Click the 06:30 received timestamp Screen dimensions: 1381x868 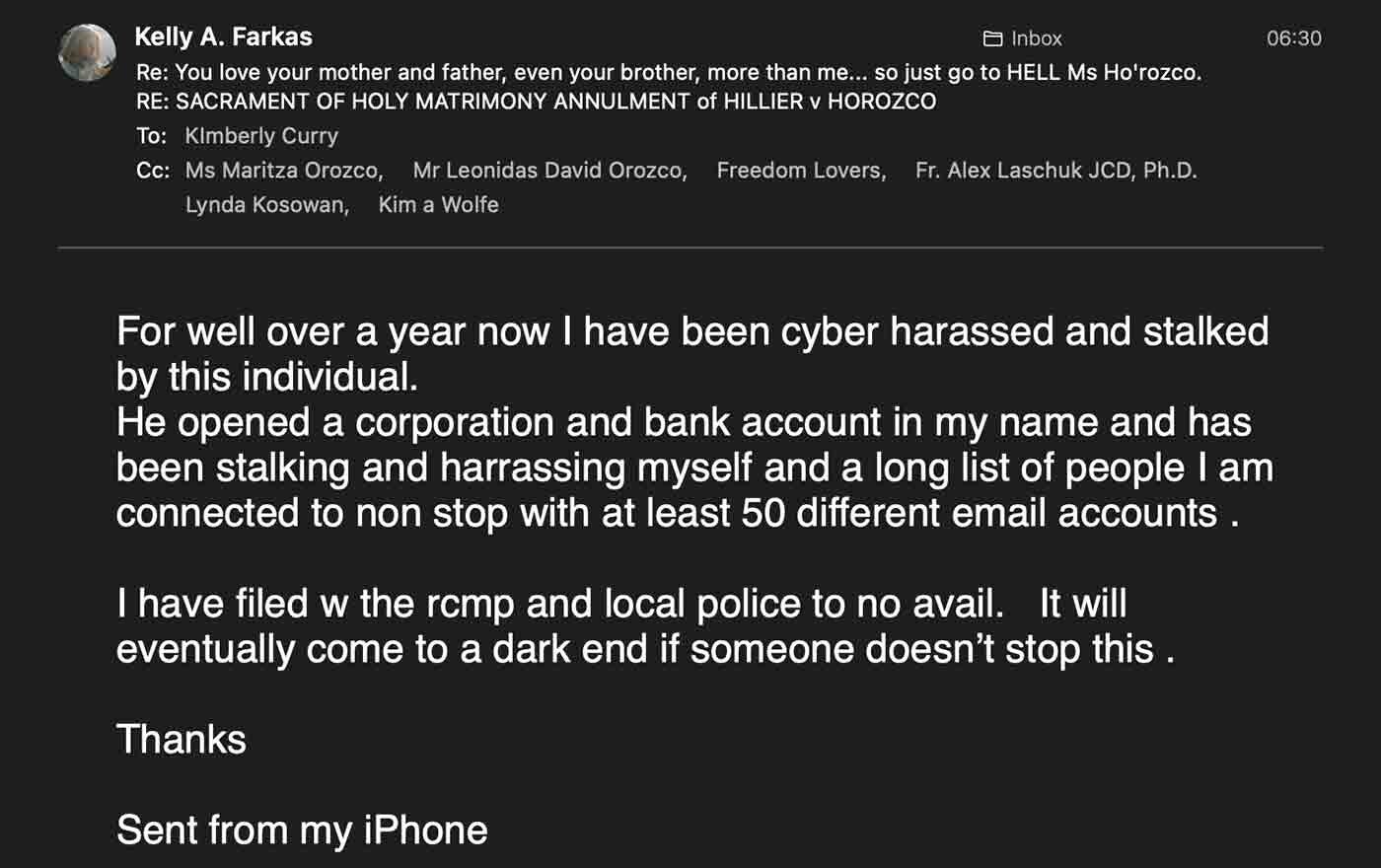coord(1293,38)
